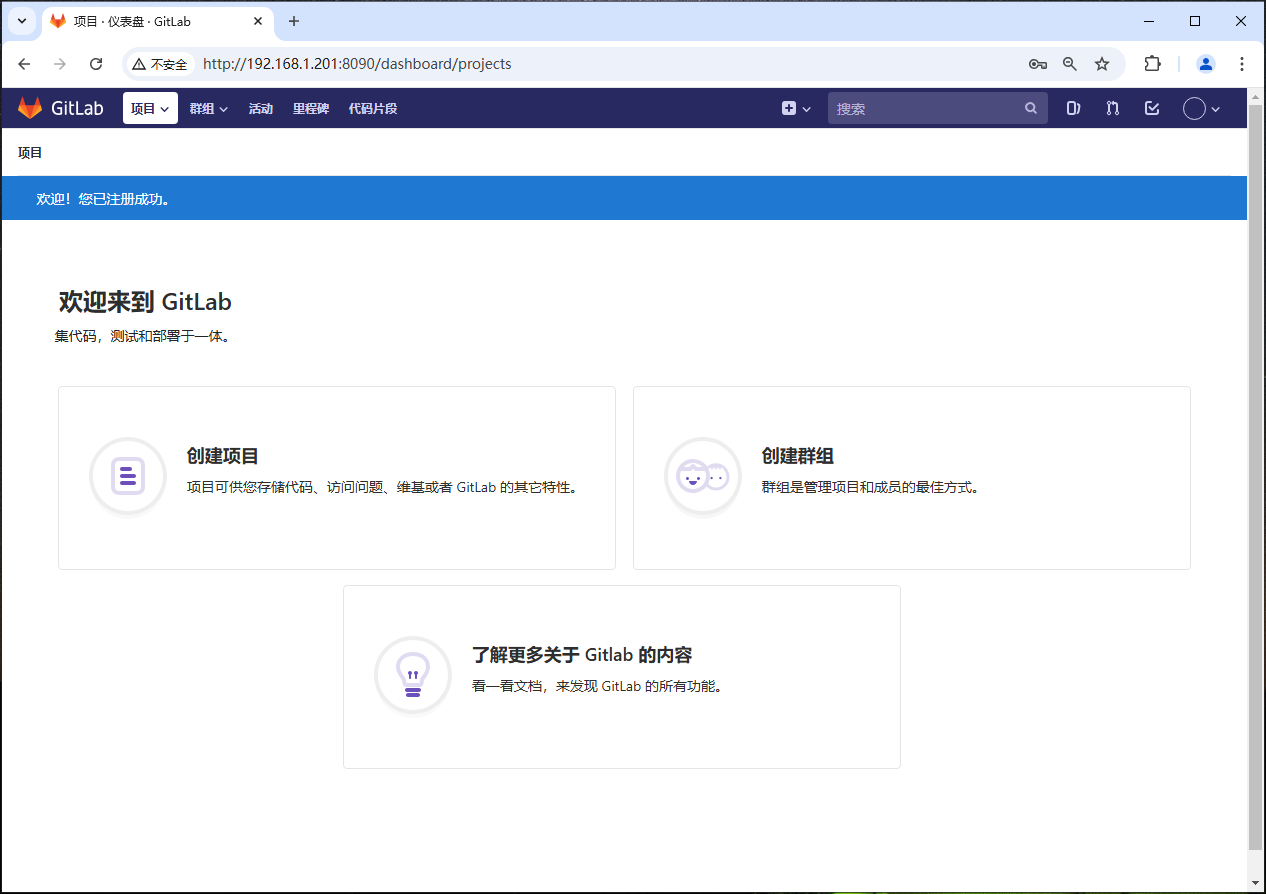Open the Chrome profile icon

(x=1206, y=64)
